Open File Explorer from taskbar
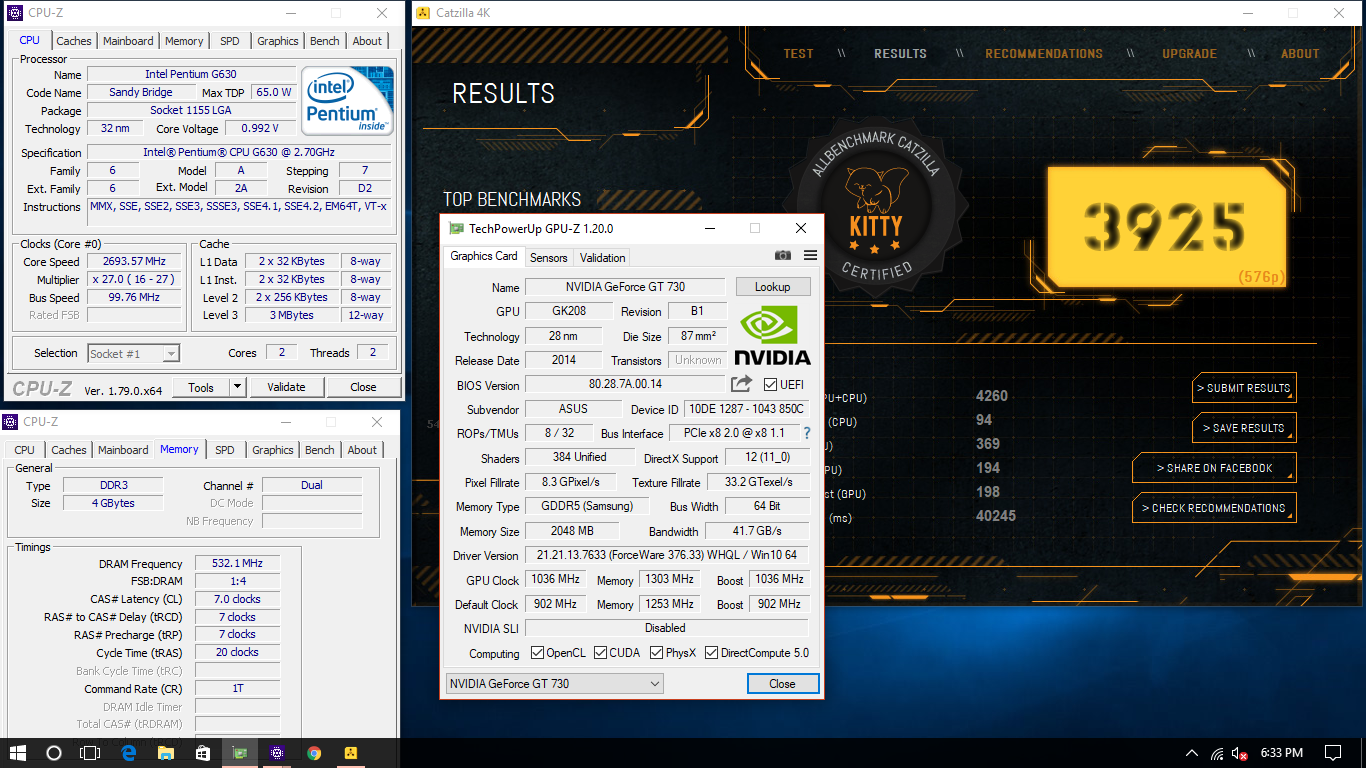Image resolution: width=1366 pixels, height=768 pixels. click(165, 753)
